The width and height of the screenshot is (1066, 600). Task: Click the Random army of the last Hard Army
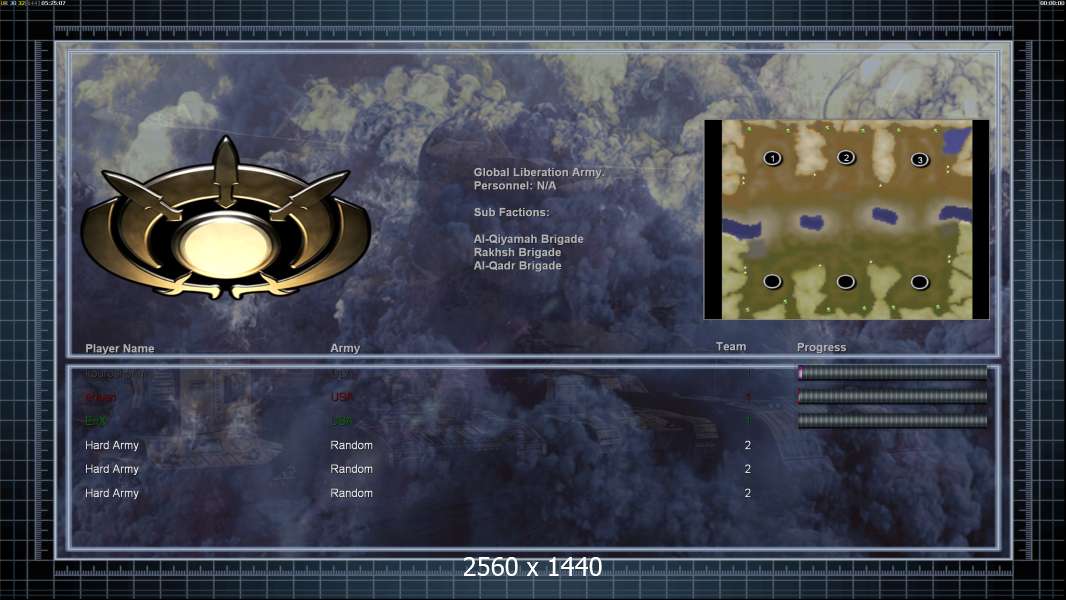tap(351, 493)
